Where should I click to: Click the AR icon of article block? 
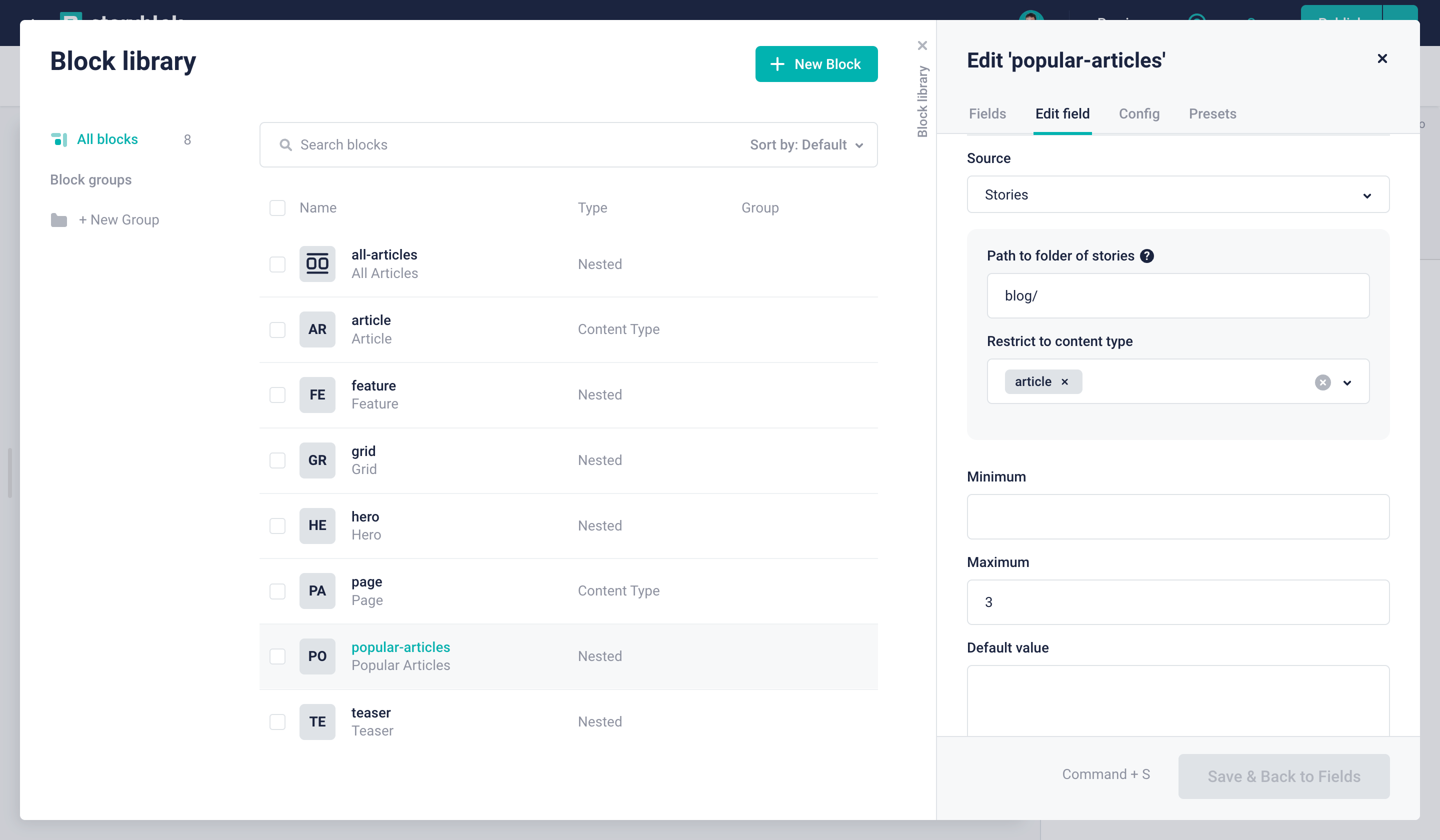click(317, 329)
